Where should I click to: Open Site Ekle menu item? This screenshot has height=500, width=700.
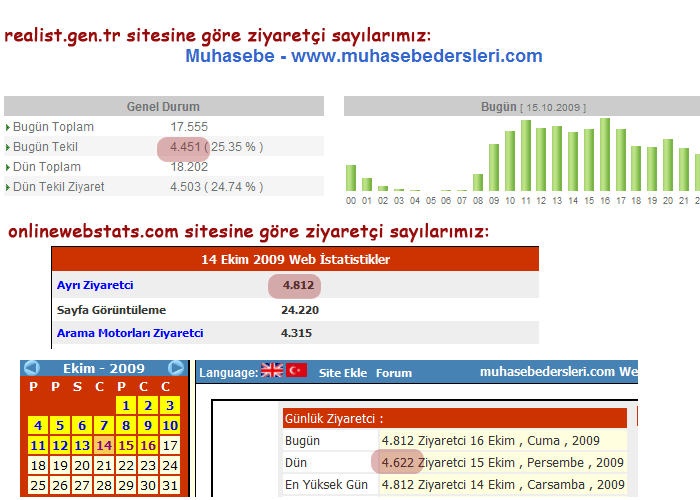point(342,373)
